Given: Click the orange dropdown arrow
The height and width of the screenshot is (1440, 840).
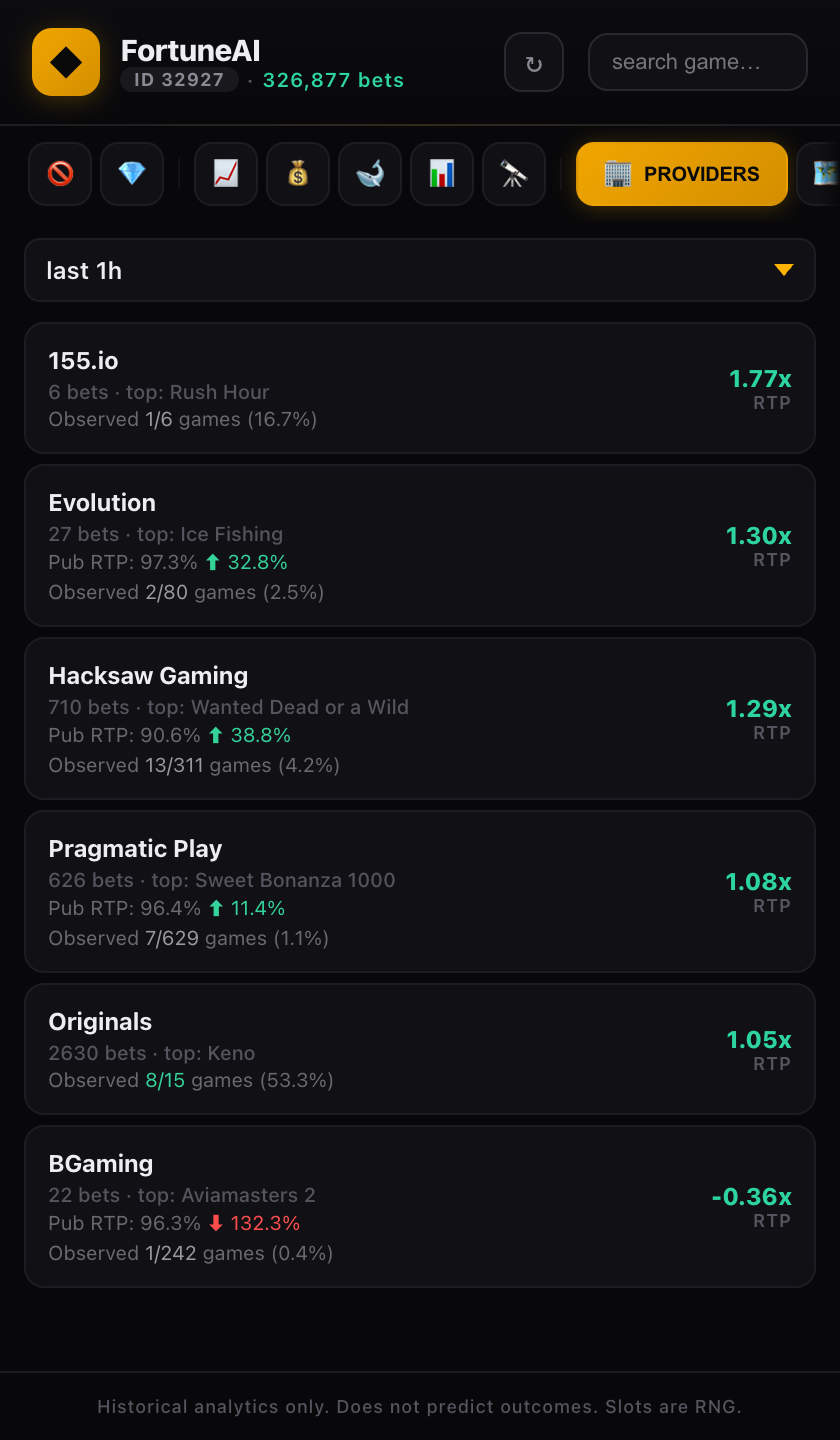Looking at the screenshot, I should (x=784, y=270).
